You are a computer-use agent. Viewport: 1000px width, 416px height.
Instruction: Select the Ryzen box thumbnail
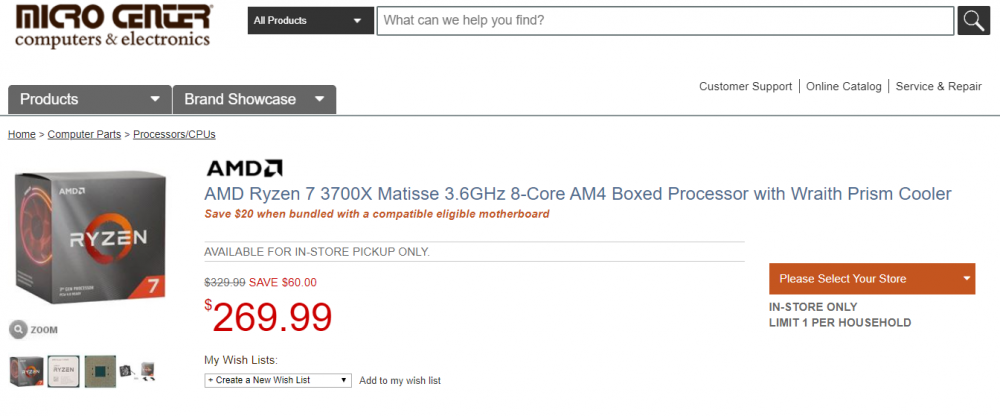tap(26, 371)
